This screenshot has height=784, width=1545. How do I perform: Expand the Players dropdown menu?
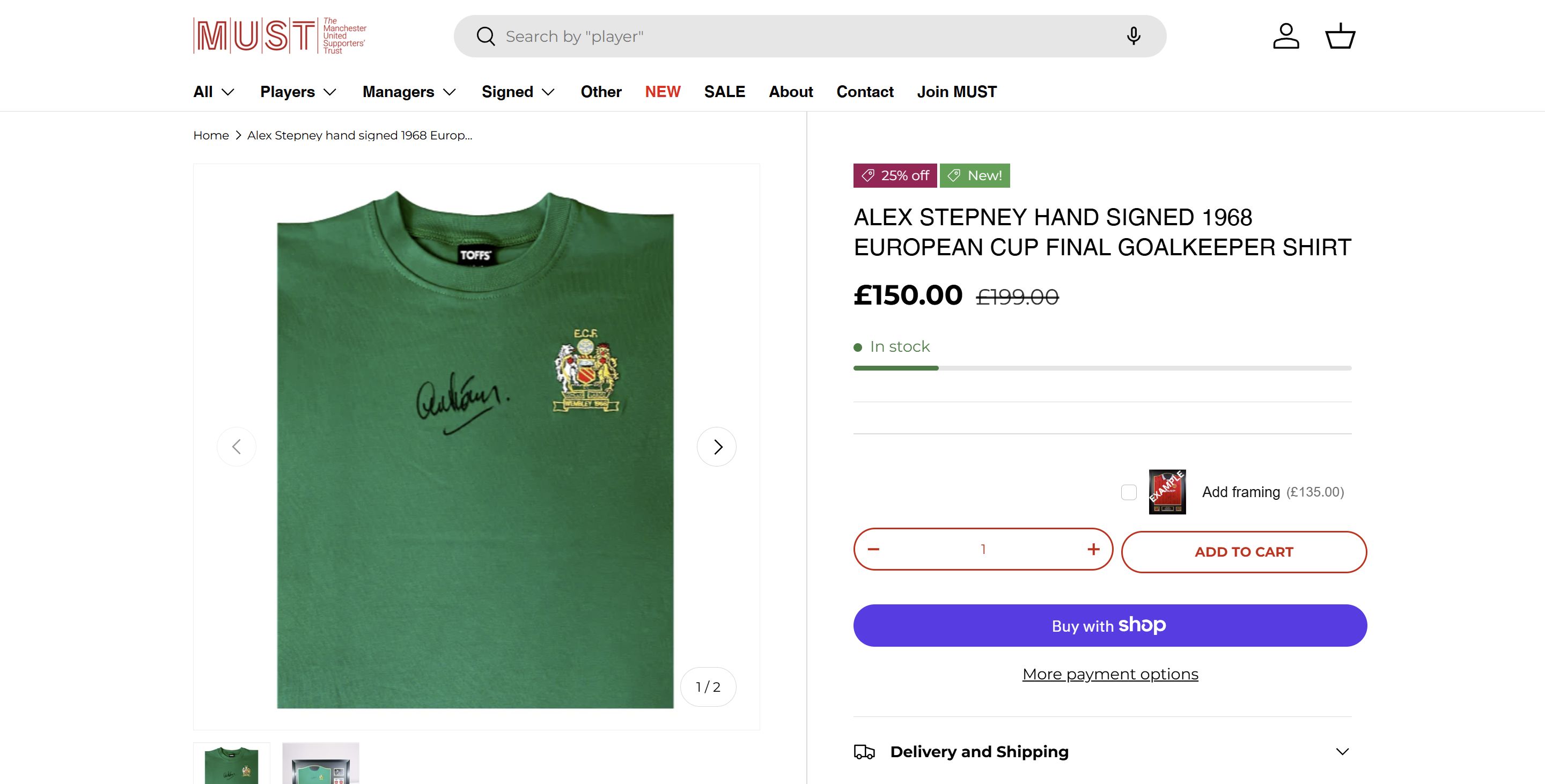pos(298,92)
